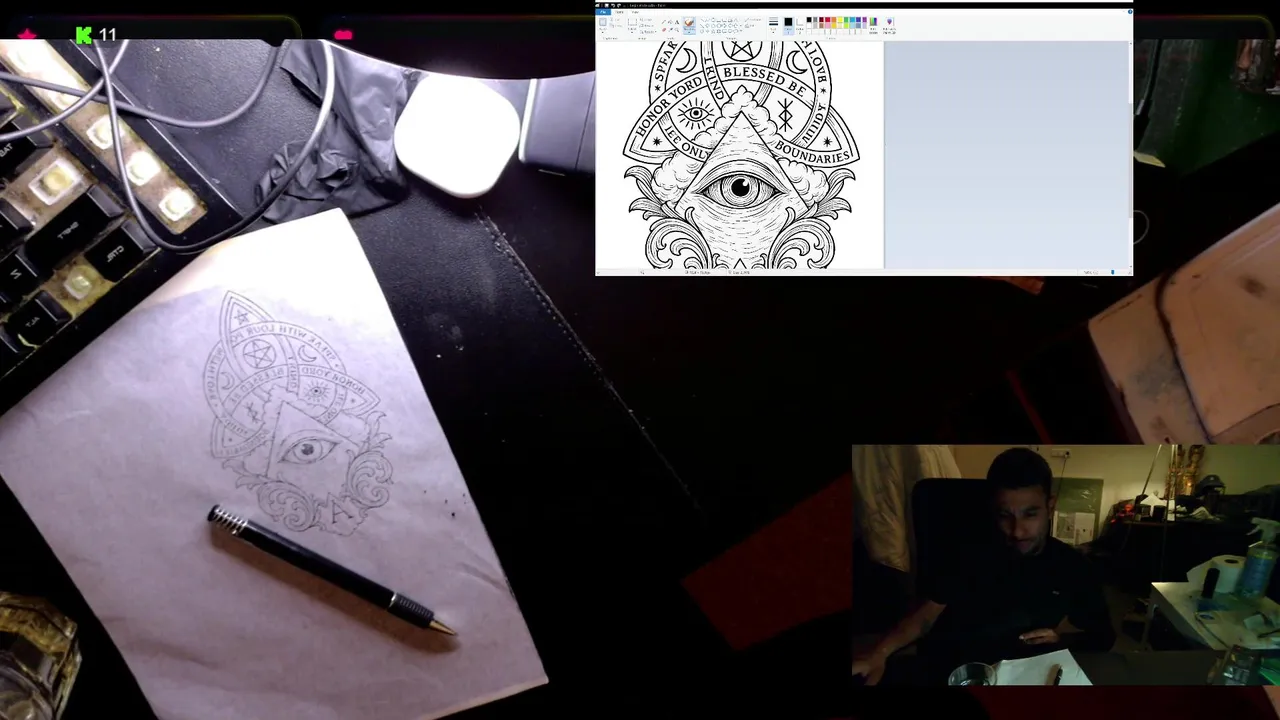
Task: Click the Brushes tool icon
Action: [x=689, y=22]
